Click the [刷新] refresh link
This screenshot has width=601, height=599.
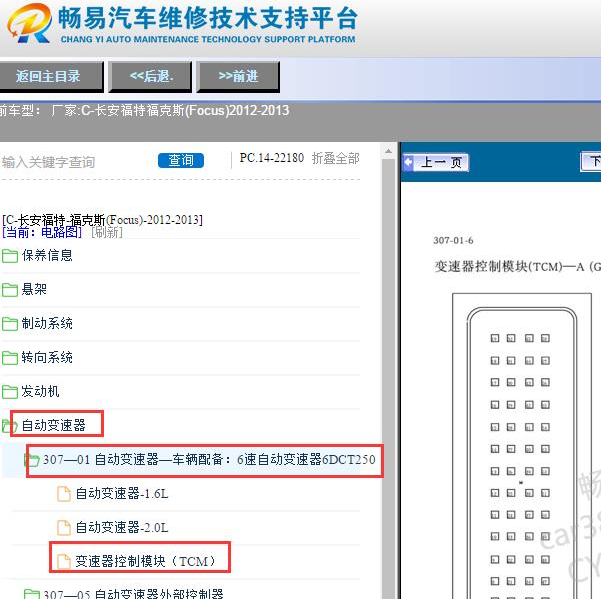(x=107, y=232)
